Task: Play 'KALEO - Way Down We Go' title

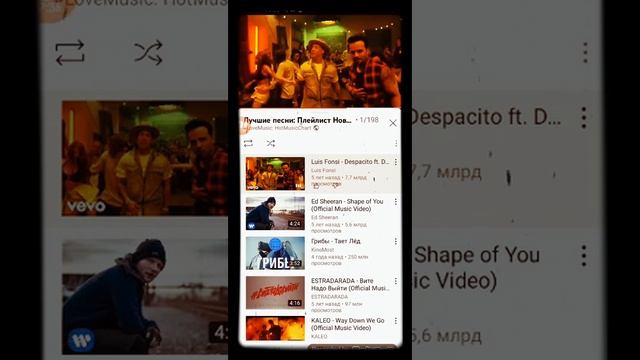Action: tap(347, 324)
